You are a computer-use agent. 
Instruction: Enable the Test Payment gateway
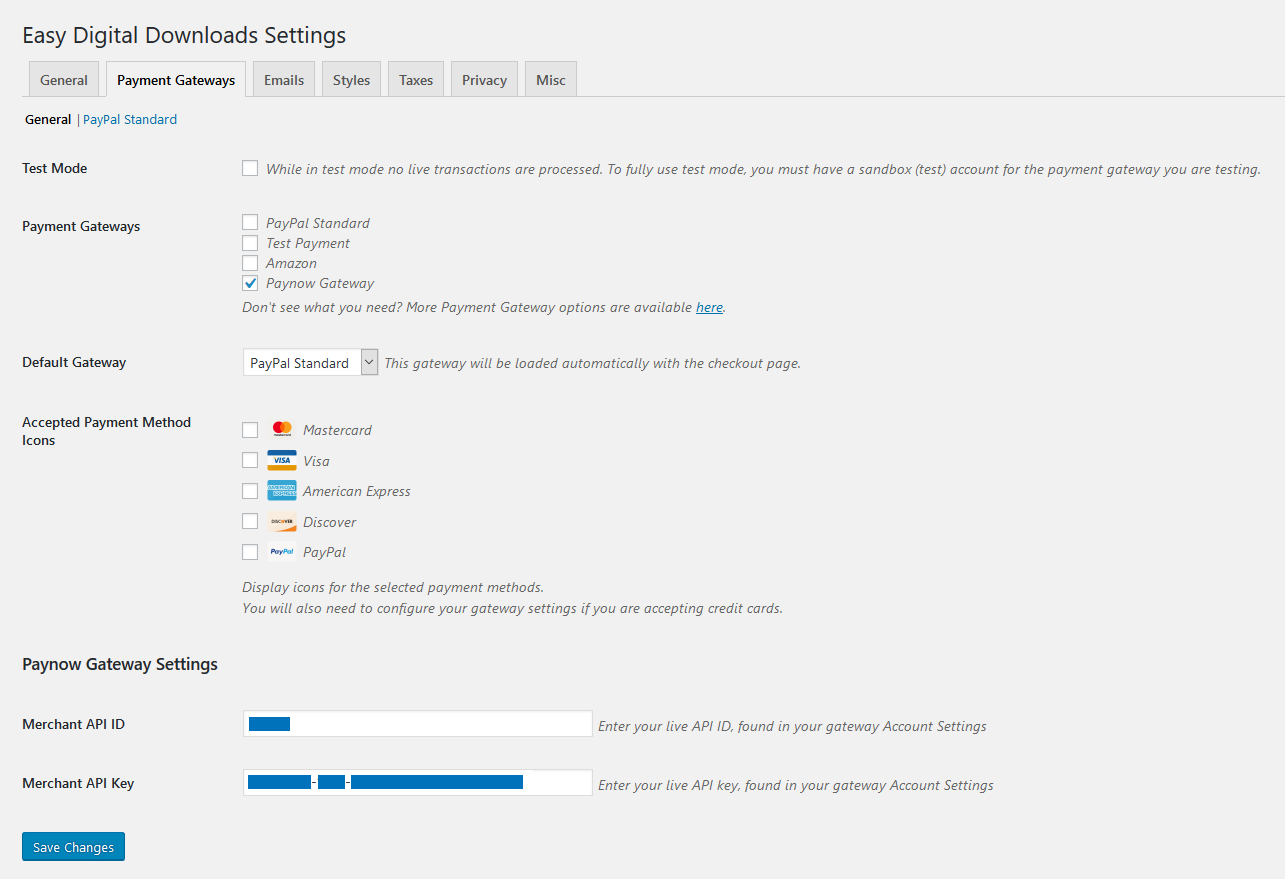click(250, 242)
